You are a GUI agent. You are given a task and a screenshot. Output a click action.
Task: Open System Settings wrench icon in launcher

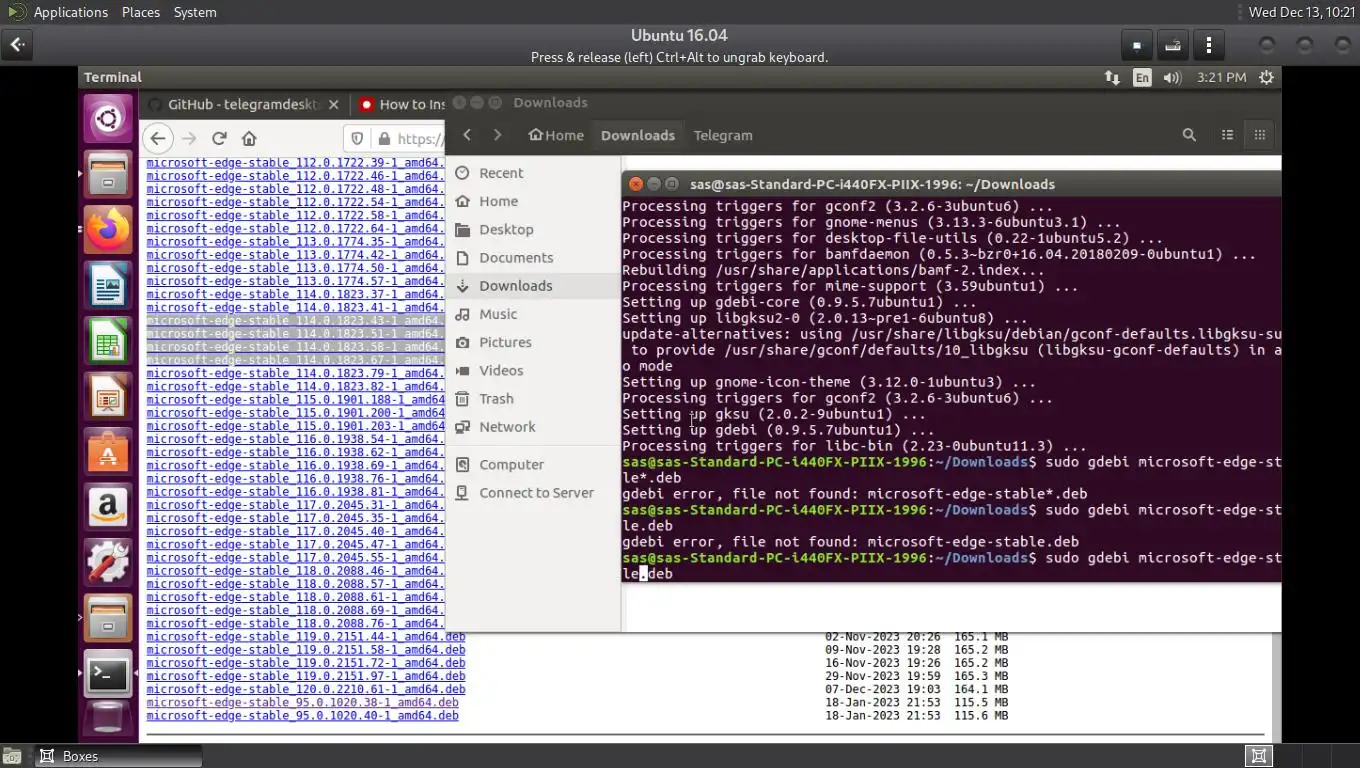click(108, 563)
